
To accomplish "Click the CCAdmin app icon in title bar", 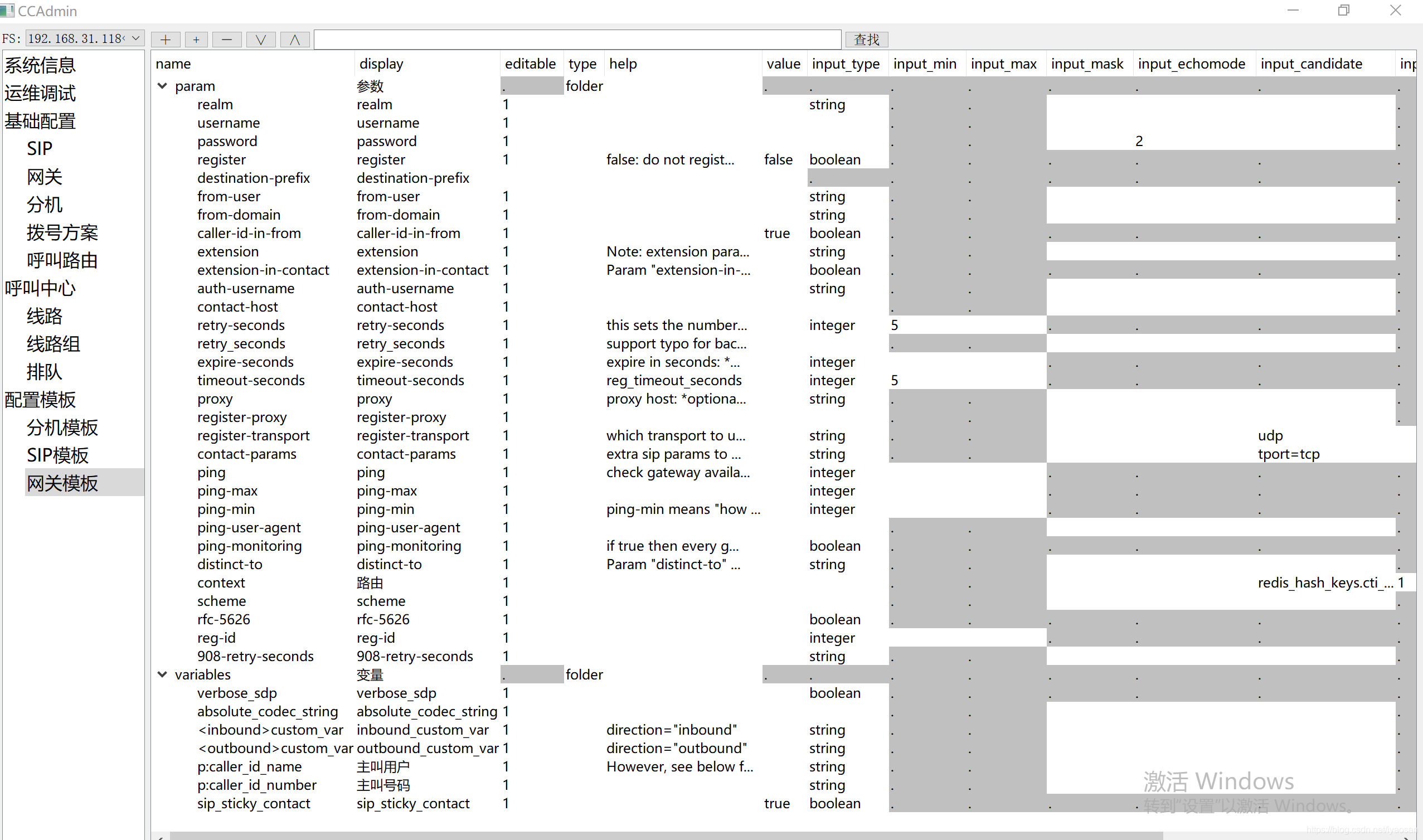I will coord(7,10).
